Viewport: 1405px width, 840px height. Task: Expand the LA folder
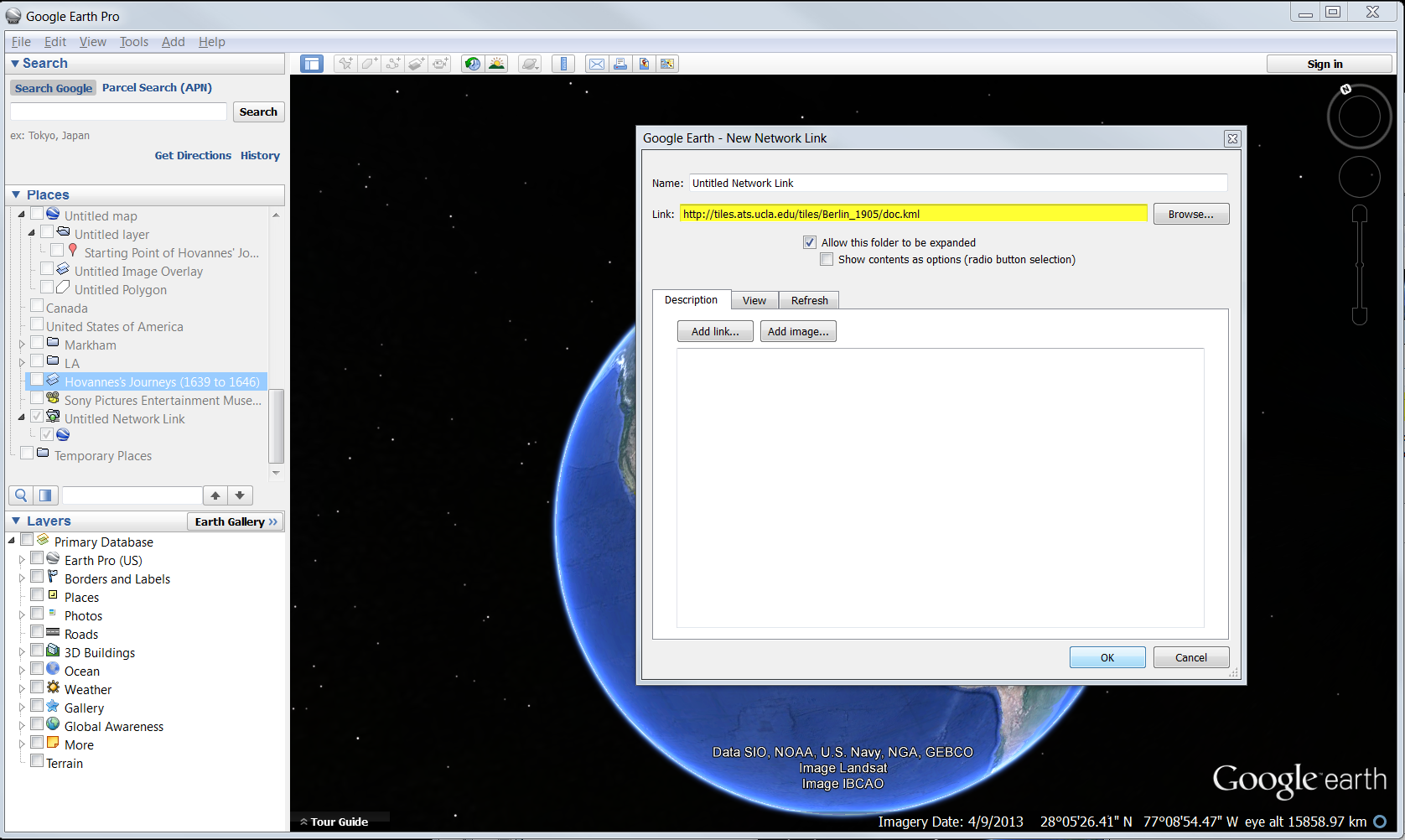pos(22,363)
